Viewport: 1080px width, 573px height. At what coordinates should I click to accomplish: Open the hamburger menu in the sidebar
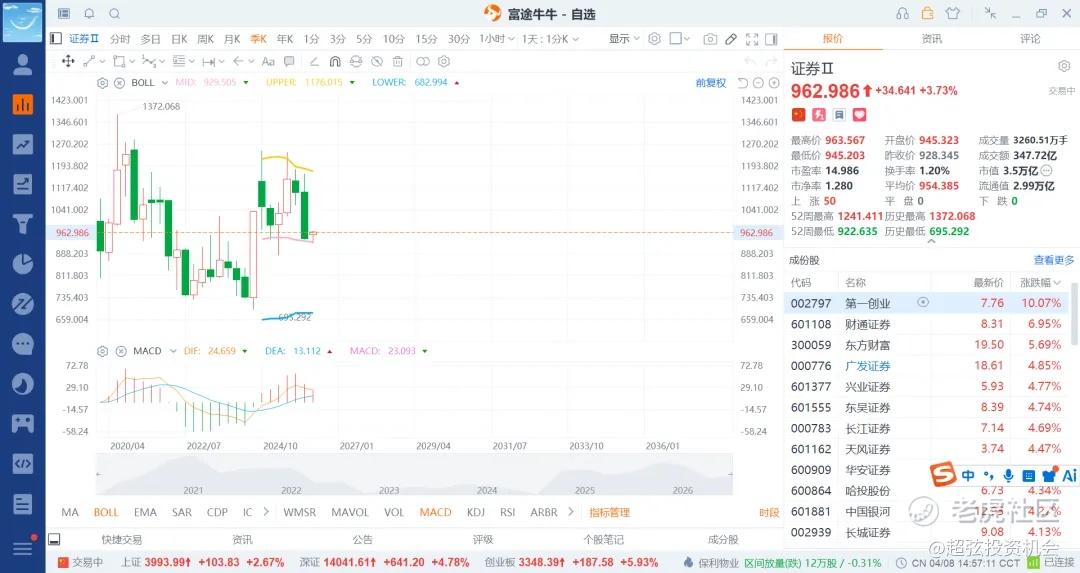point(23,548)
